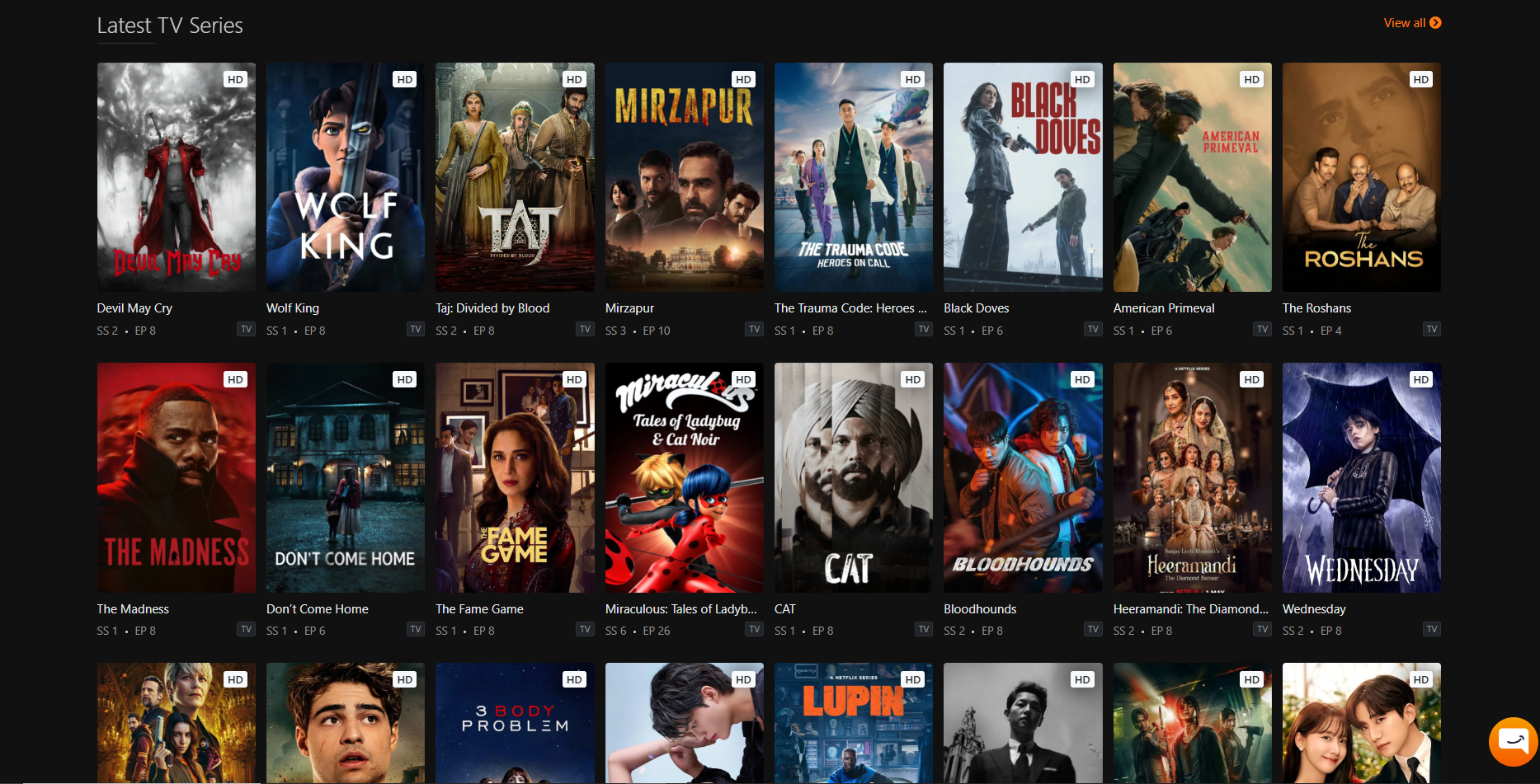Open the poster with the curly-haired startled man
Viewport: 1540px width, 784px height.
pyautogui.click(x=346, y=723)
